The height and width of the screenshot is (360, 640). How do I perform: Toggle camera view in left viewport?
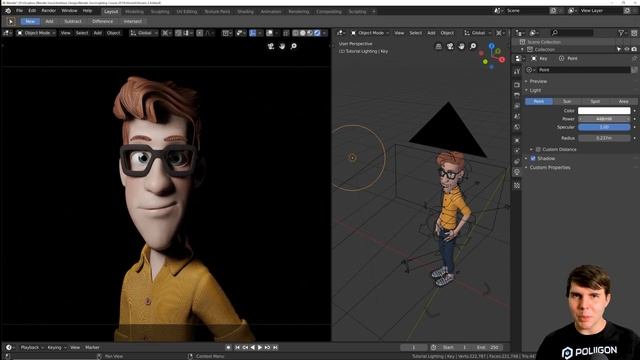pyautogui.click(x=271, y=46)
